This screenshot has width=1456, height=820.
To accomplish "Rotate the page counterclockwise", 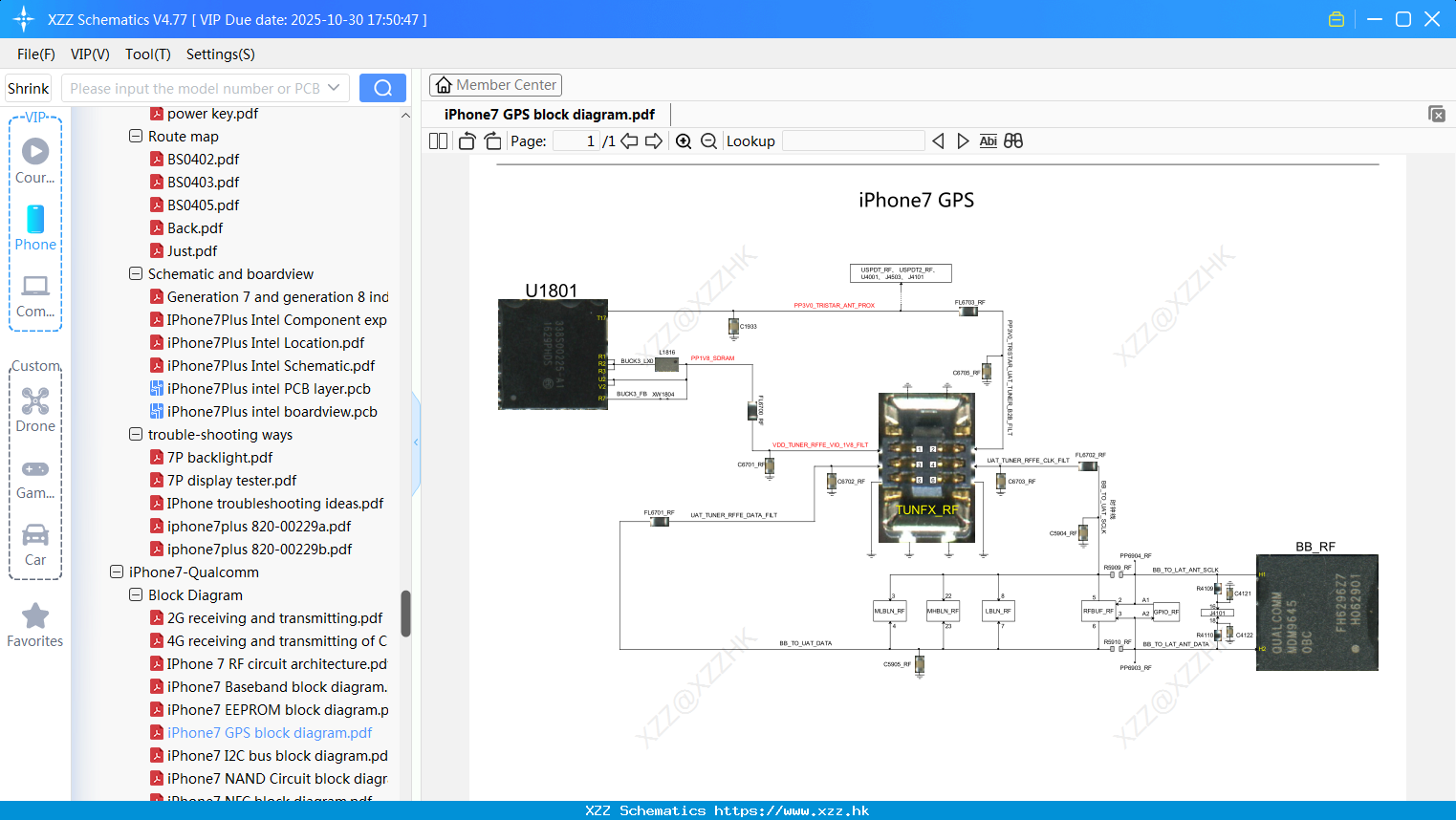I will pos(467,141).
